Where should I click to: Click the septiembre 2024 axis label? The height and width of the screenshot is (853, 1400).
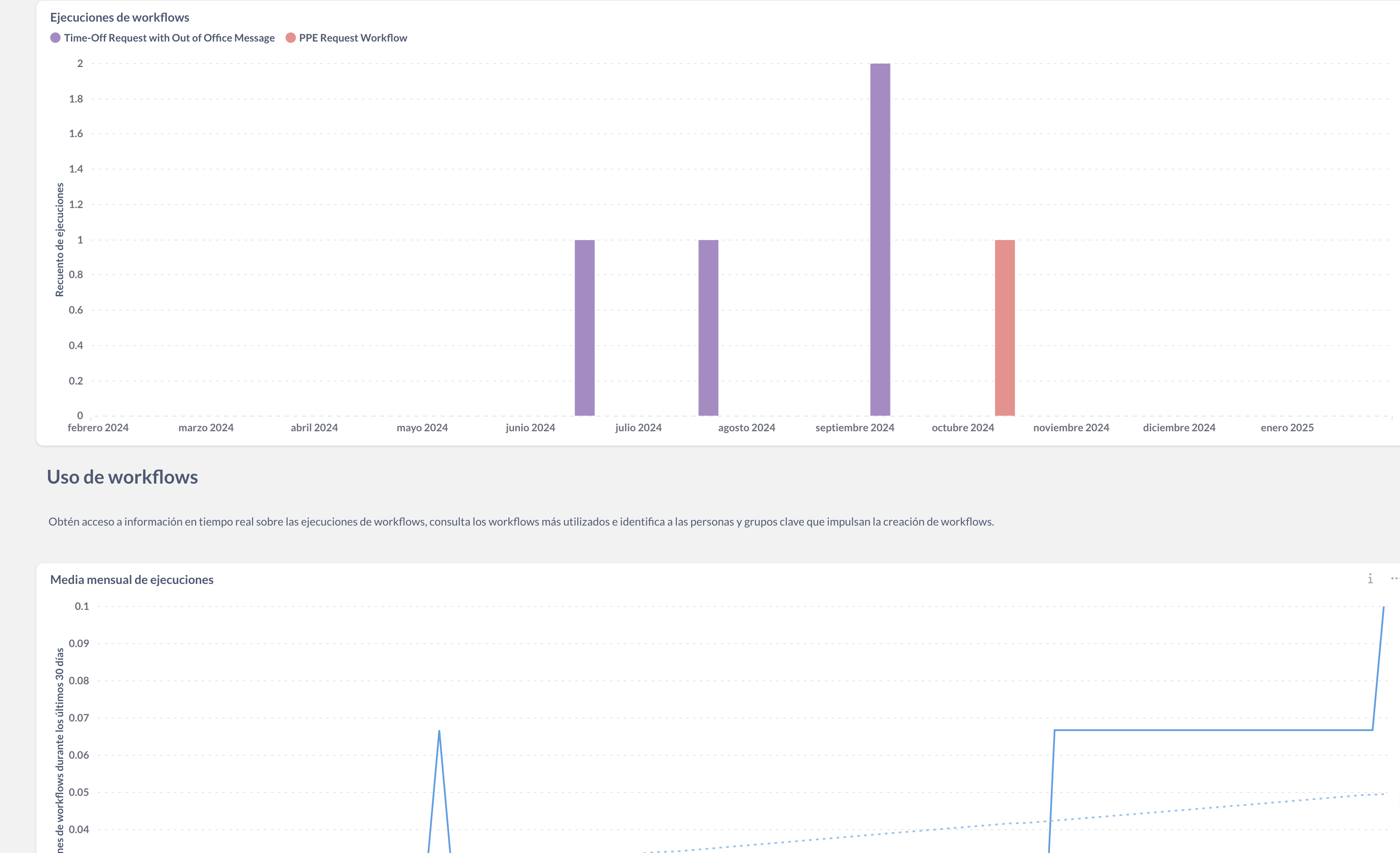coord(854,428)
